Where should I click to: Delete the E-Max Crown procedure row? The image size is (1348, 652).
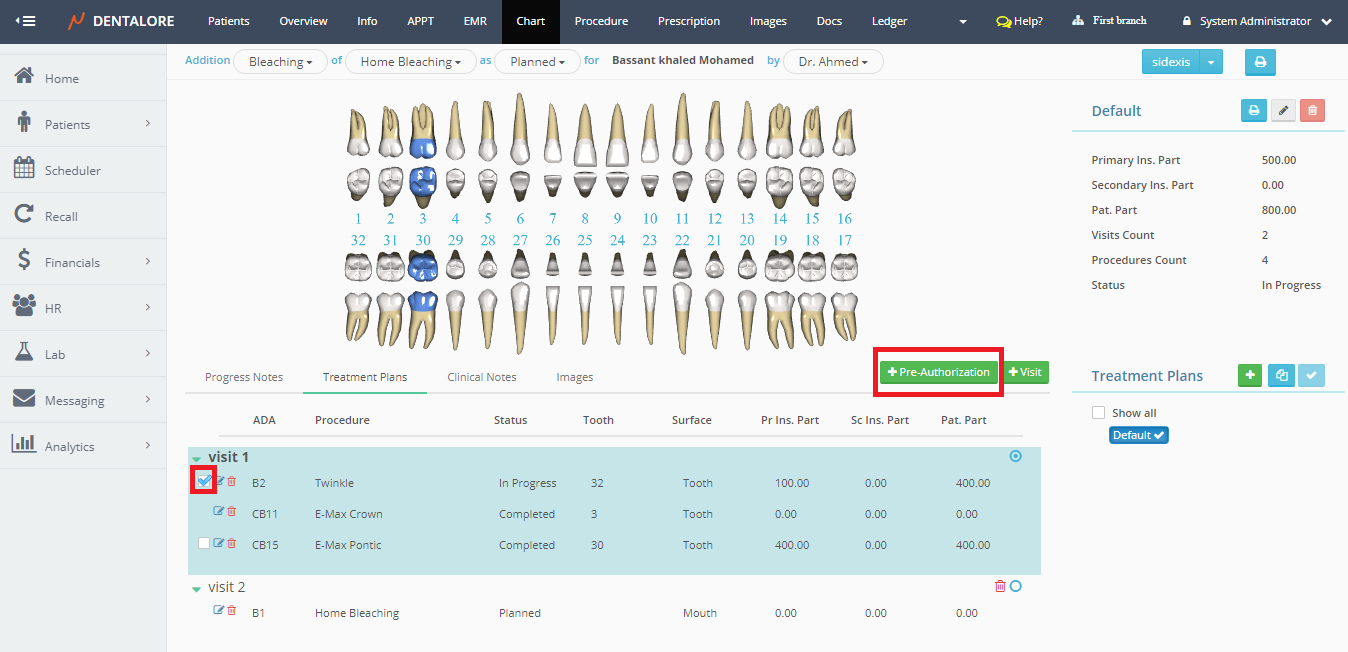tap(232, 512)
